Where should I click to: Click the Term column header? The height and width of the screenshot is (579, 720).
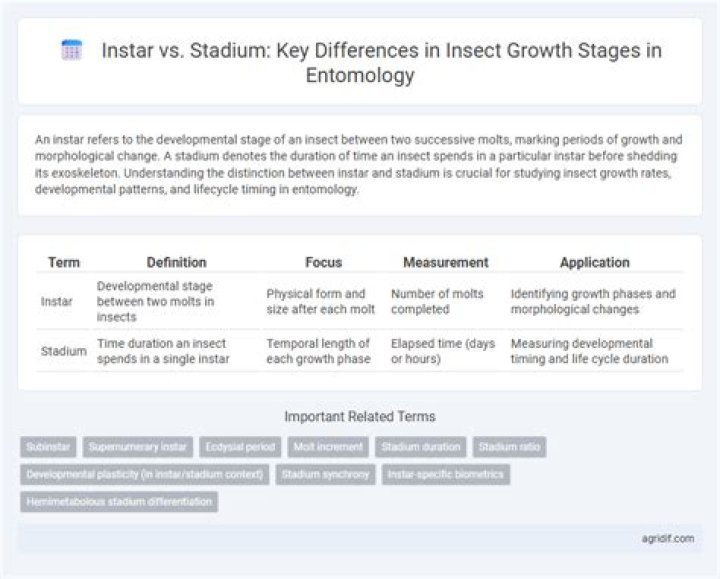(x=64, y=262)
